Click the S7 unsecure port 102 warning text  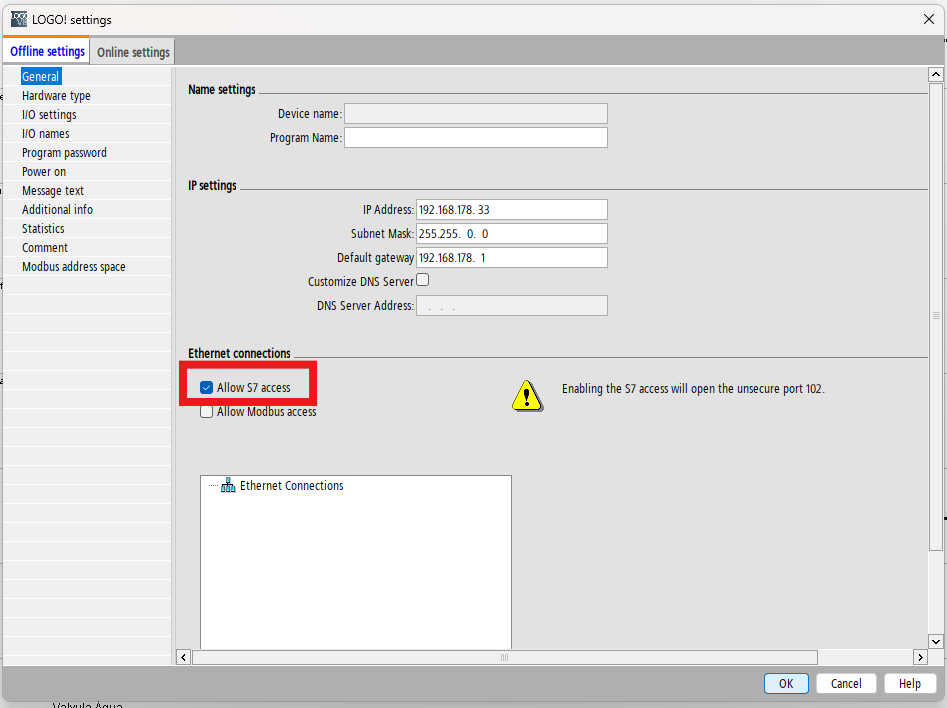point(693,388)
